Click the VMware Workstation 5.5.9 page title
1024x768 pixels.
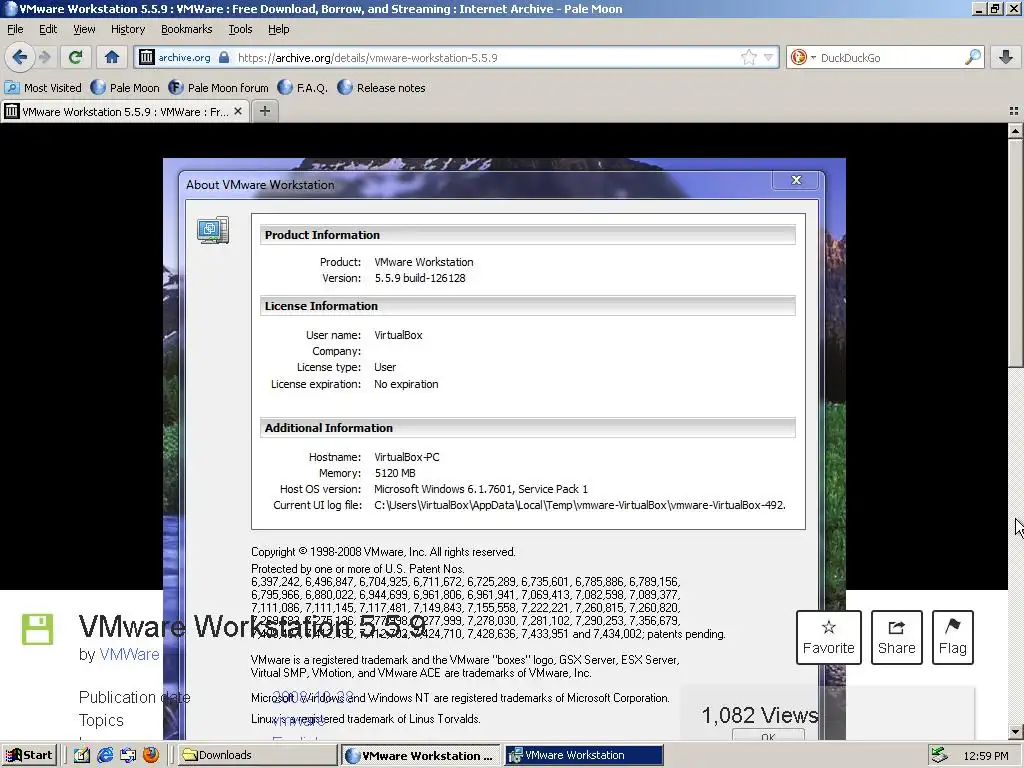(x=252, y=626)
